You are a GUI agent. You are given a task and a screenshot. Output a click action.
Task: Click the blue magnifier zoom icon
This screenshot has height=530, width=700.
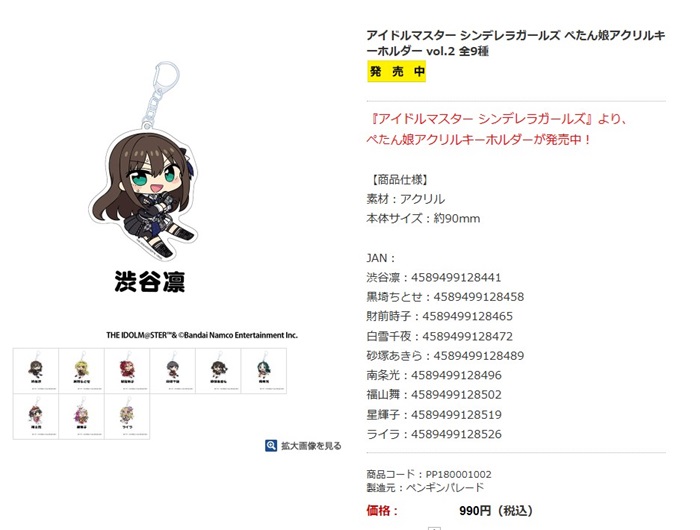click(x=271, y=446)
